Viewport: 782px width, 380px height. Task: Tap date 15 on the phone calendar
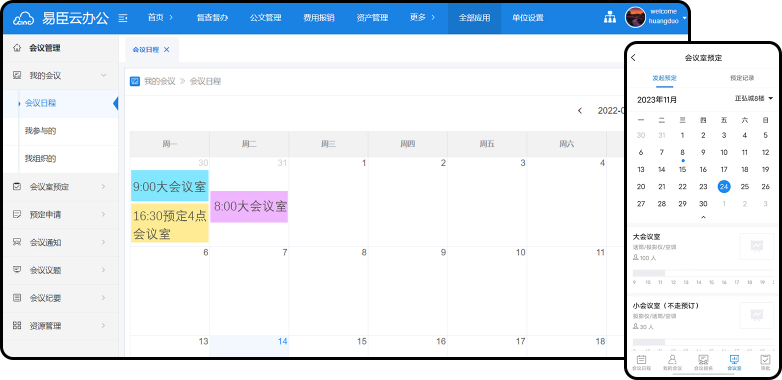(x=682, y=170)
